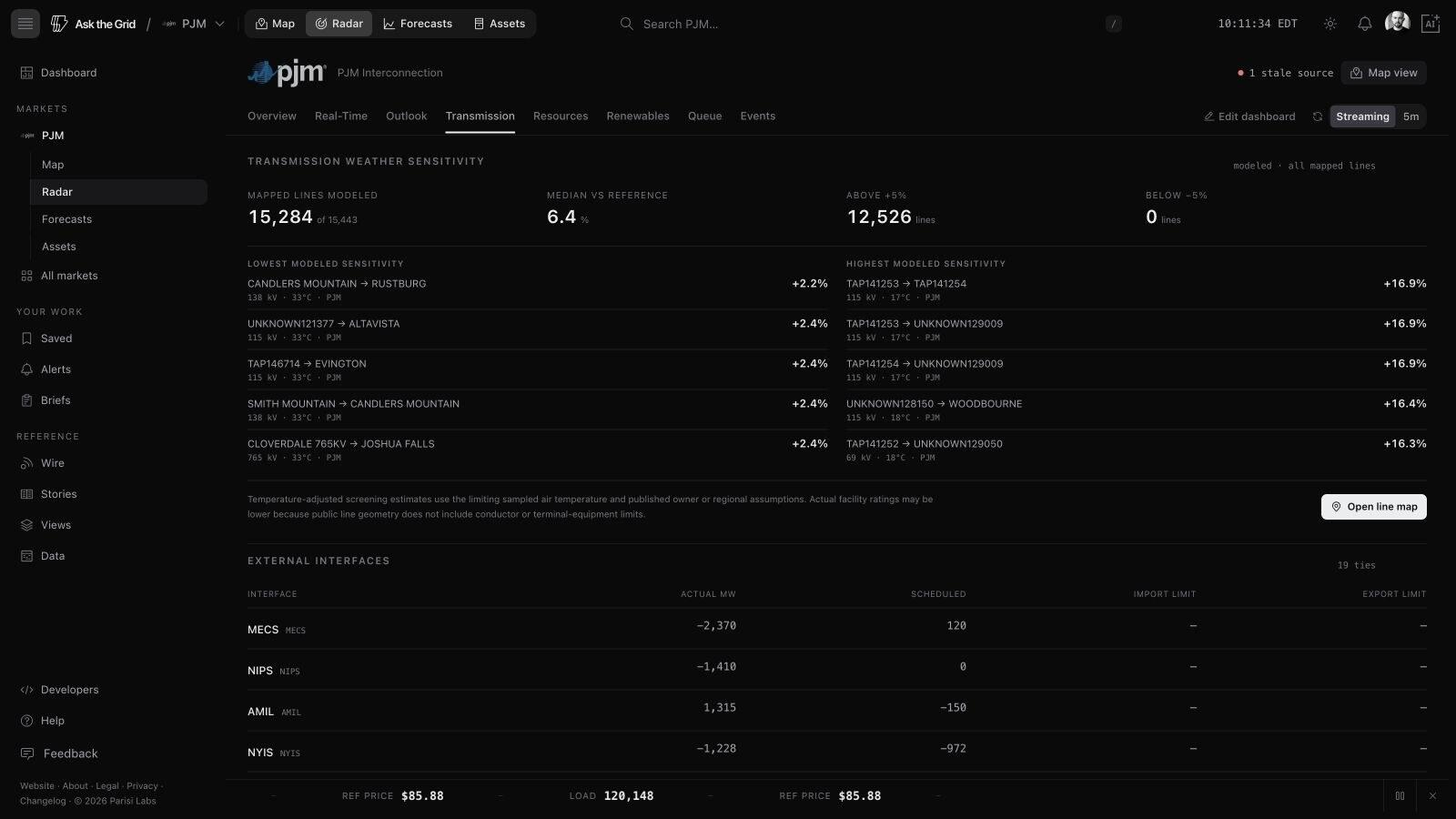Open Assets under PJM in sidebar

(x=118, y=247)
